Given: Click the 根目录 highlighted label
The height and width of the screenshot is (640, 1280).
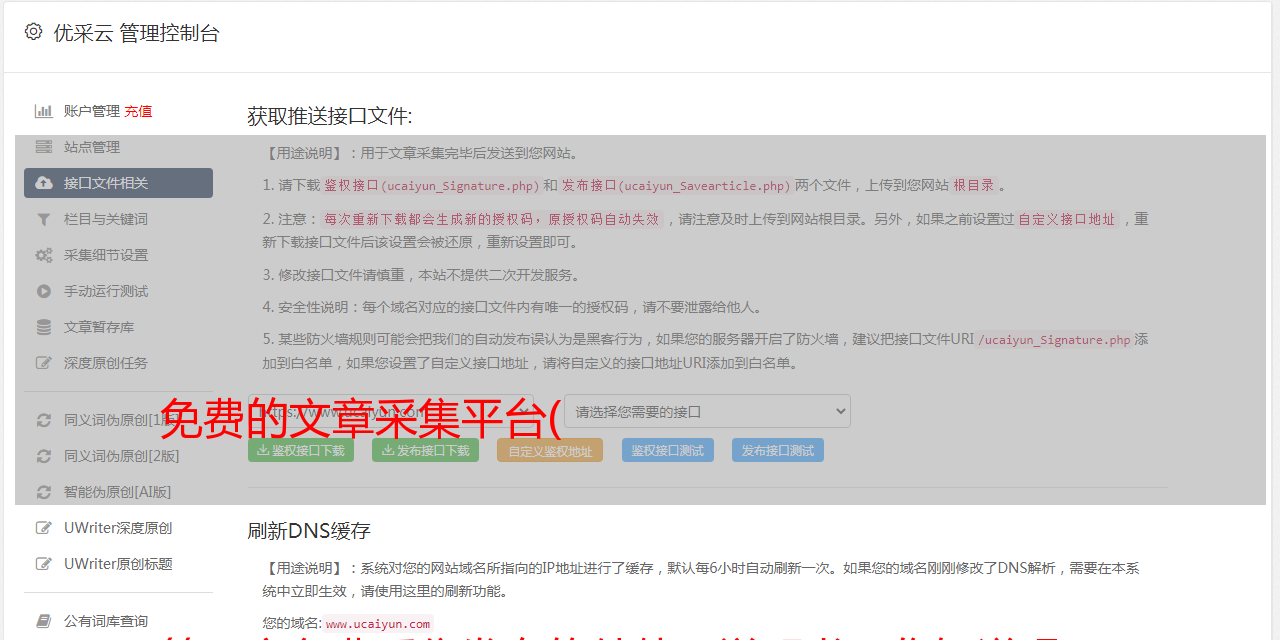Looking at the screenshot, I should click(974, 185).
